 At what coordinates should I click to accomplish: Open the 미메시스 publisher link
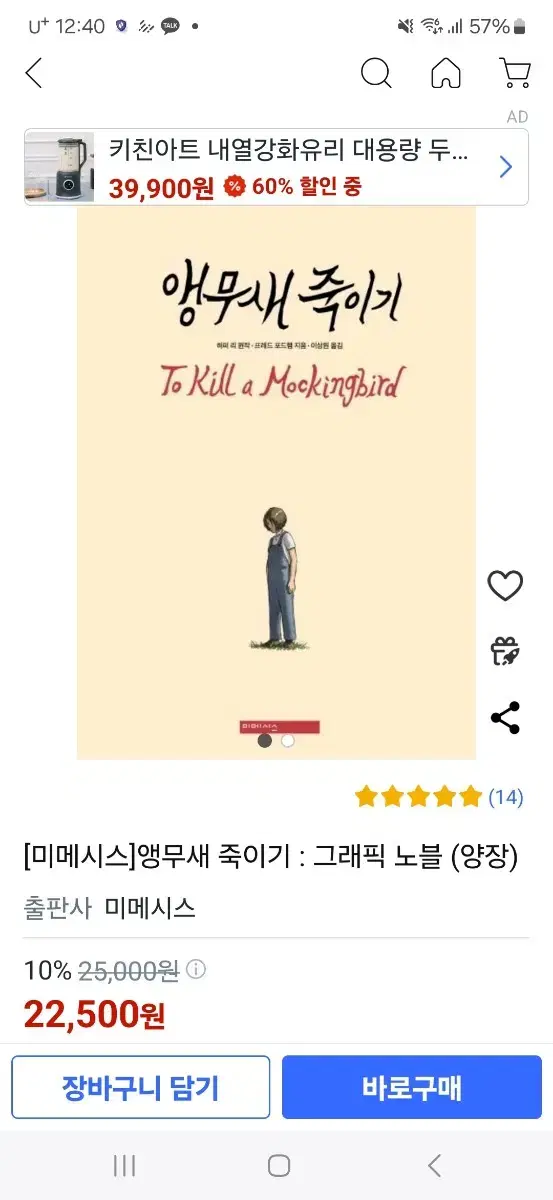pyautogui.click(x=150, y=908)
